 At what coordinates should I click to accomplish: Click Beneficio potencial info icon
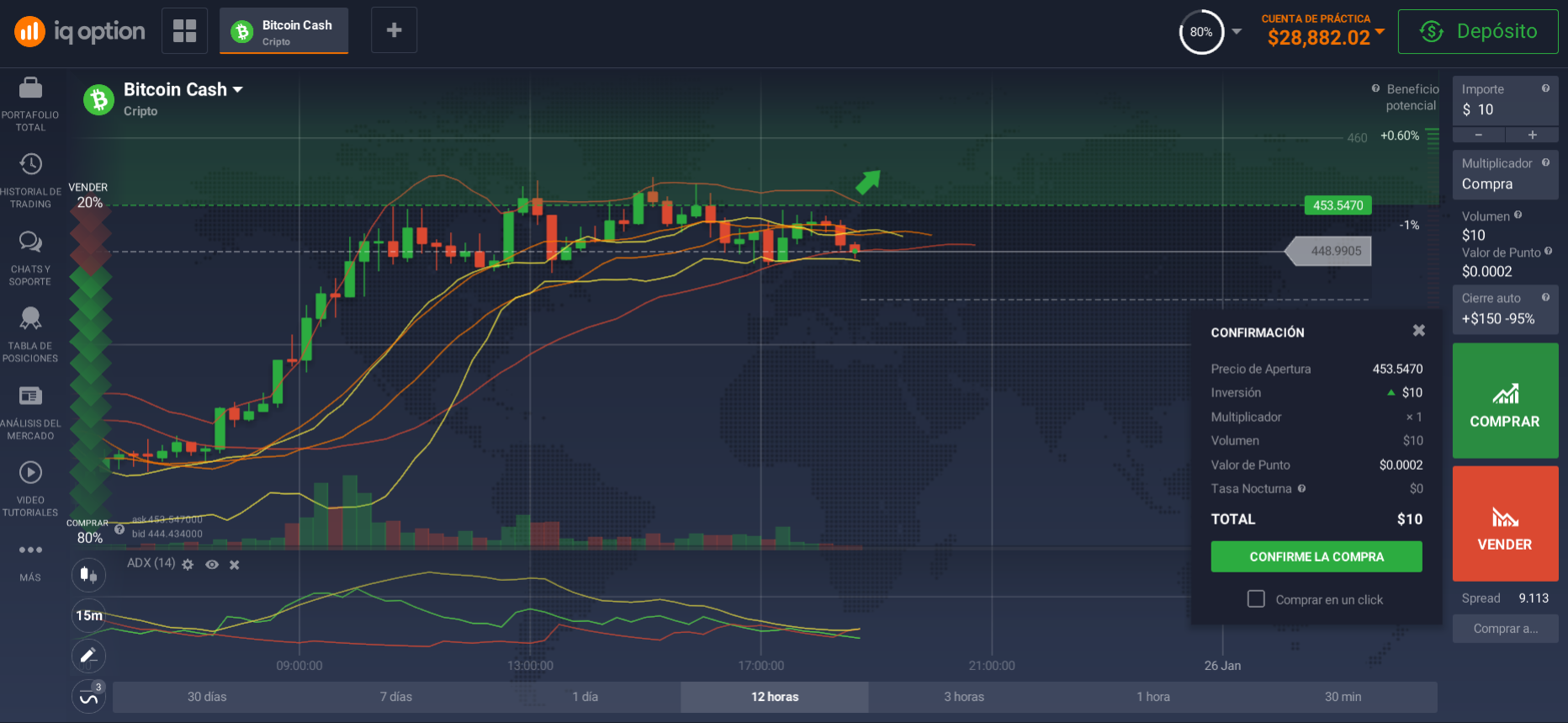[x=1375, y=88]
